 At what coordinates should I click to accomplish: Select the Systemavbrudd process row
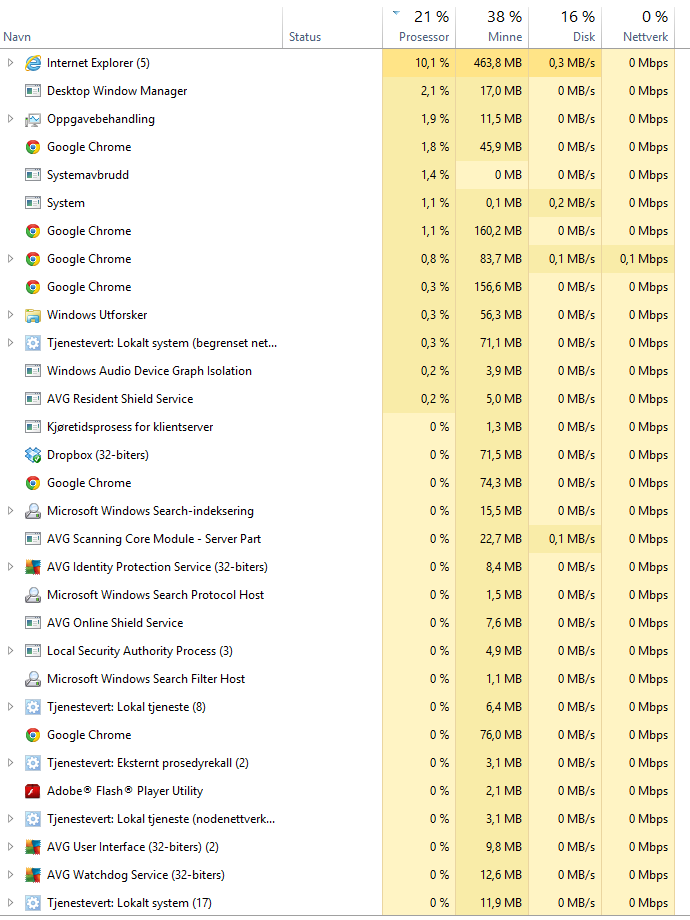[337, 175]
